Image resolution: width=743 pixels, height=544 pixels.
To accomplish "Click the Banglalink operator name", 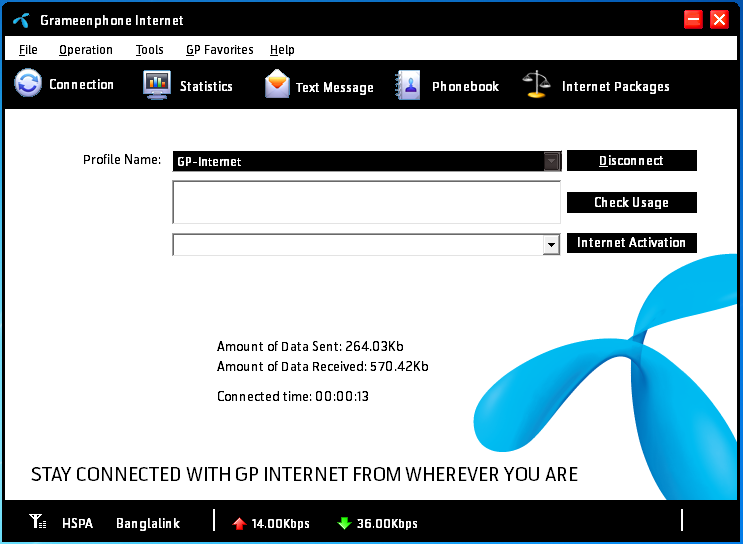I will tap(148, 523).
